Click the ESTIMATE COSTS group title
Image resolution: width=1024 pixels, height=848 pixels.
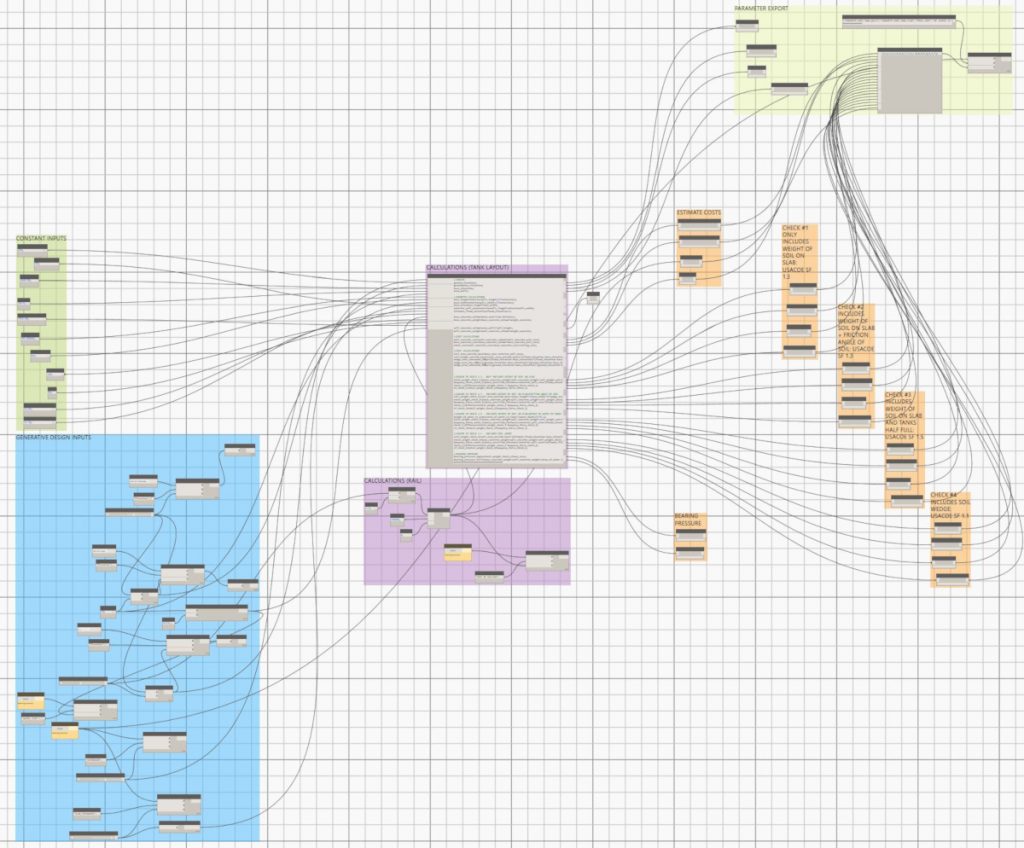pos(699,213)
